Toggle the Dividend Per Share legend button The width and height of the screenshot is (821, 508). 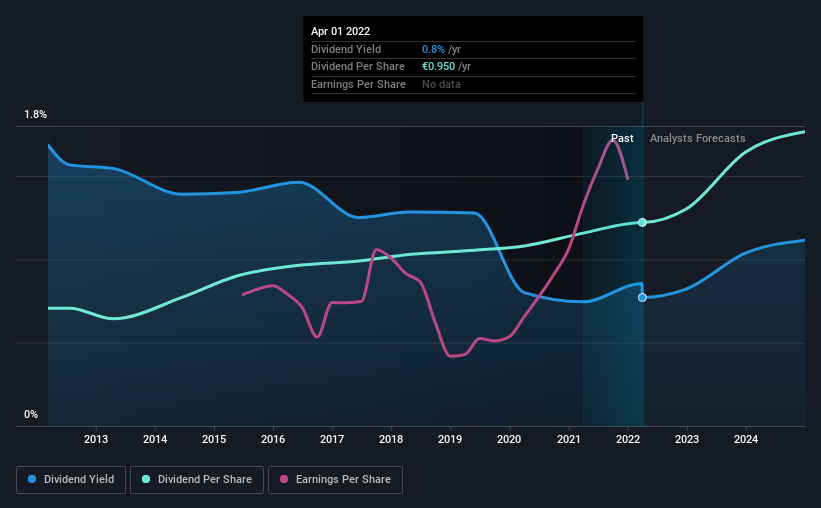pyautogui.click(x=197, y=480)
